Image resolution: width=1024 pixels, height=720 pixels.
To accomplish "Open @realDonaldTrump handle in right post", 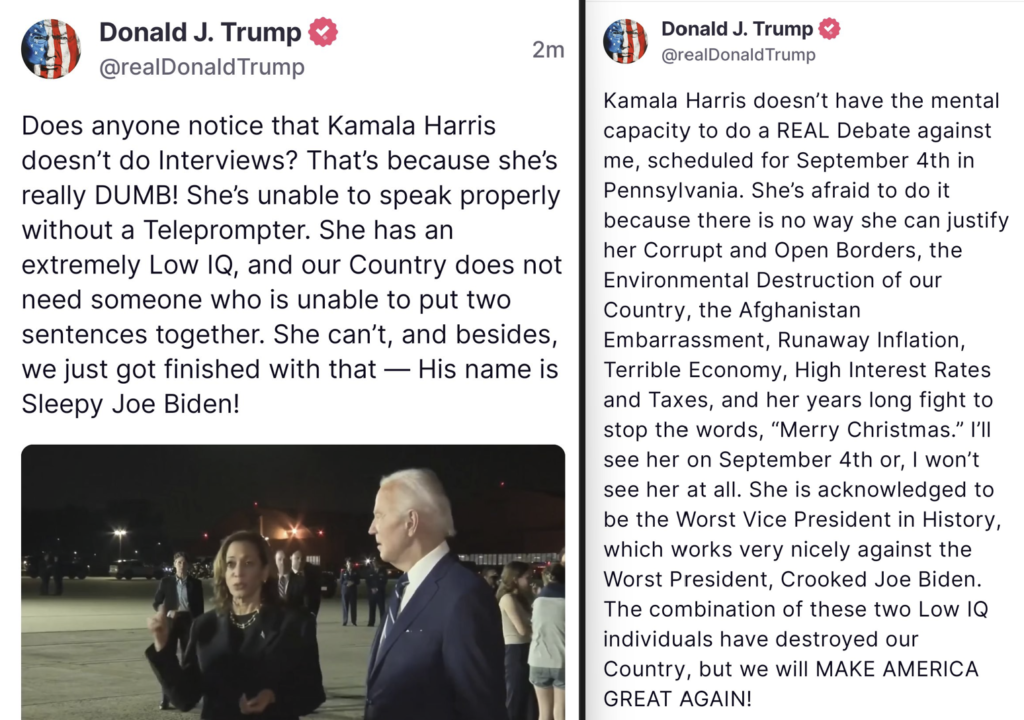I will coord(738,55).
